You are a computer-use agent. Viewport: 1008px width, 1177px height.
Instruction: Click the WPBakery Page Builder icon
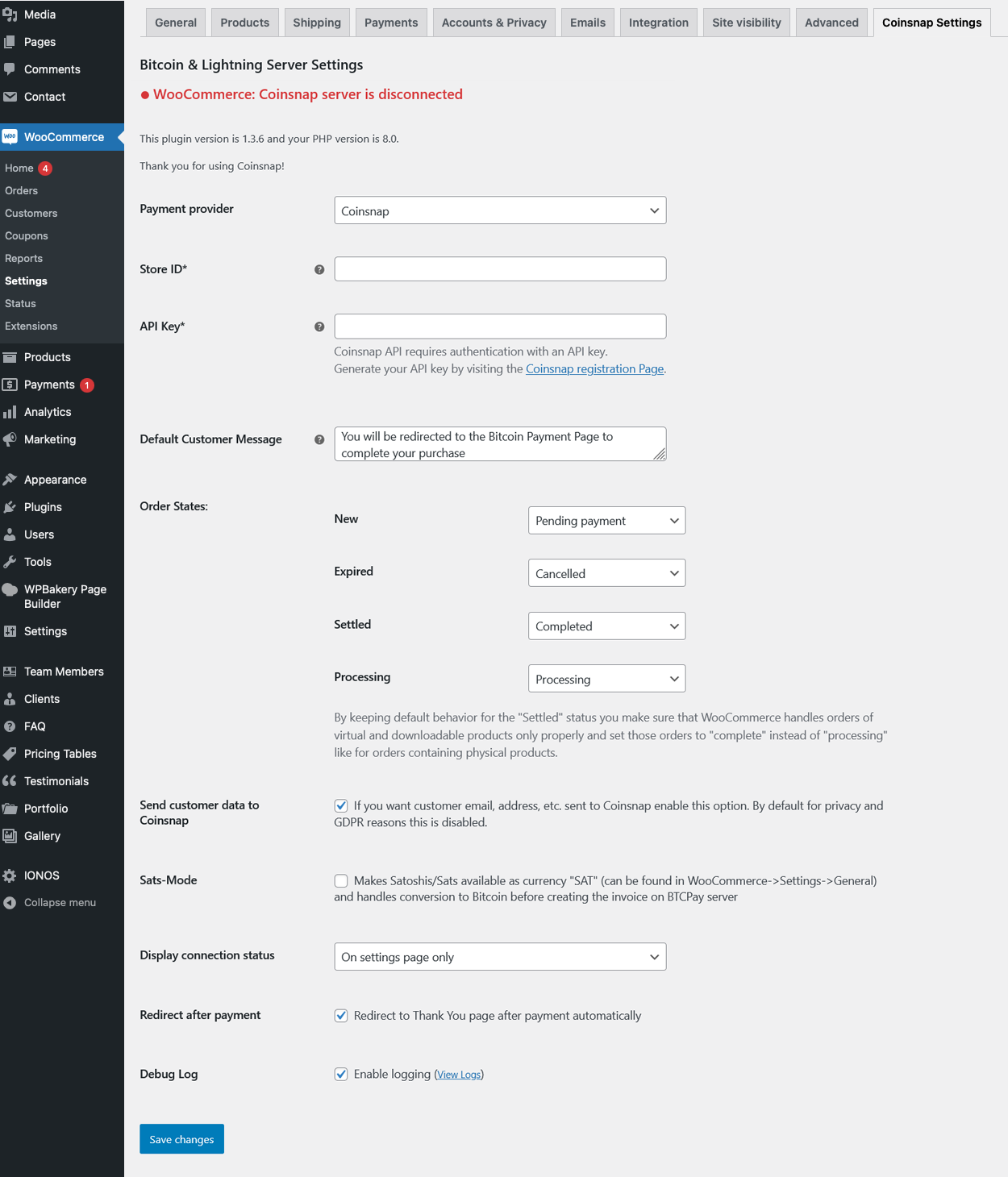10,589
